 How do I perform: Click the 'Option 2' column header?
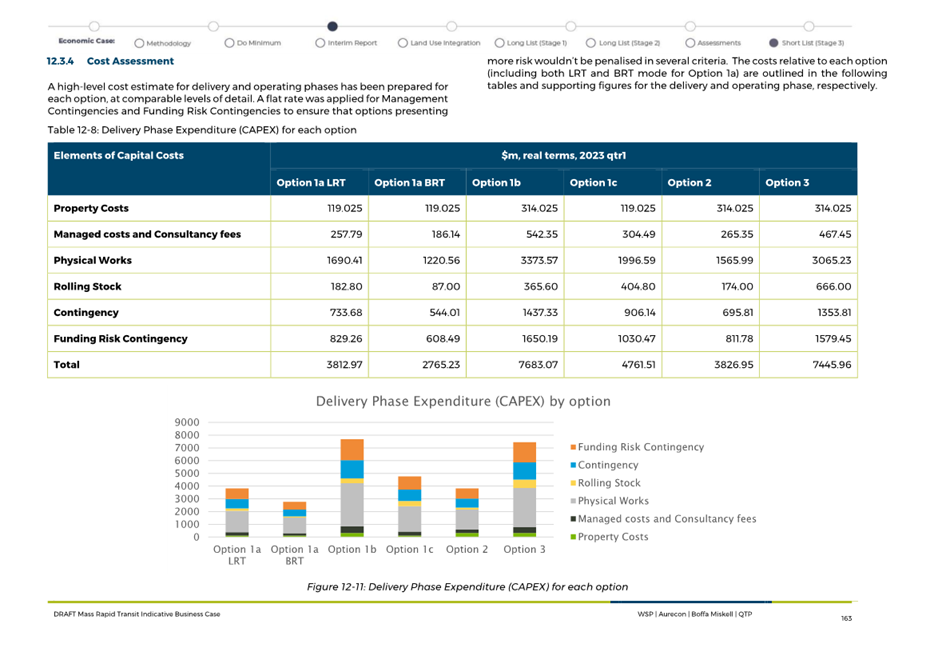(x=689, y=183)
